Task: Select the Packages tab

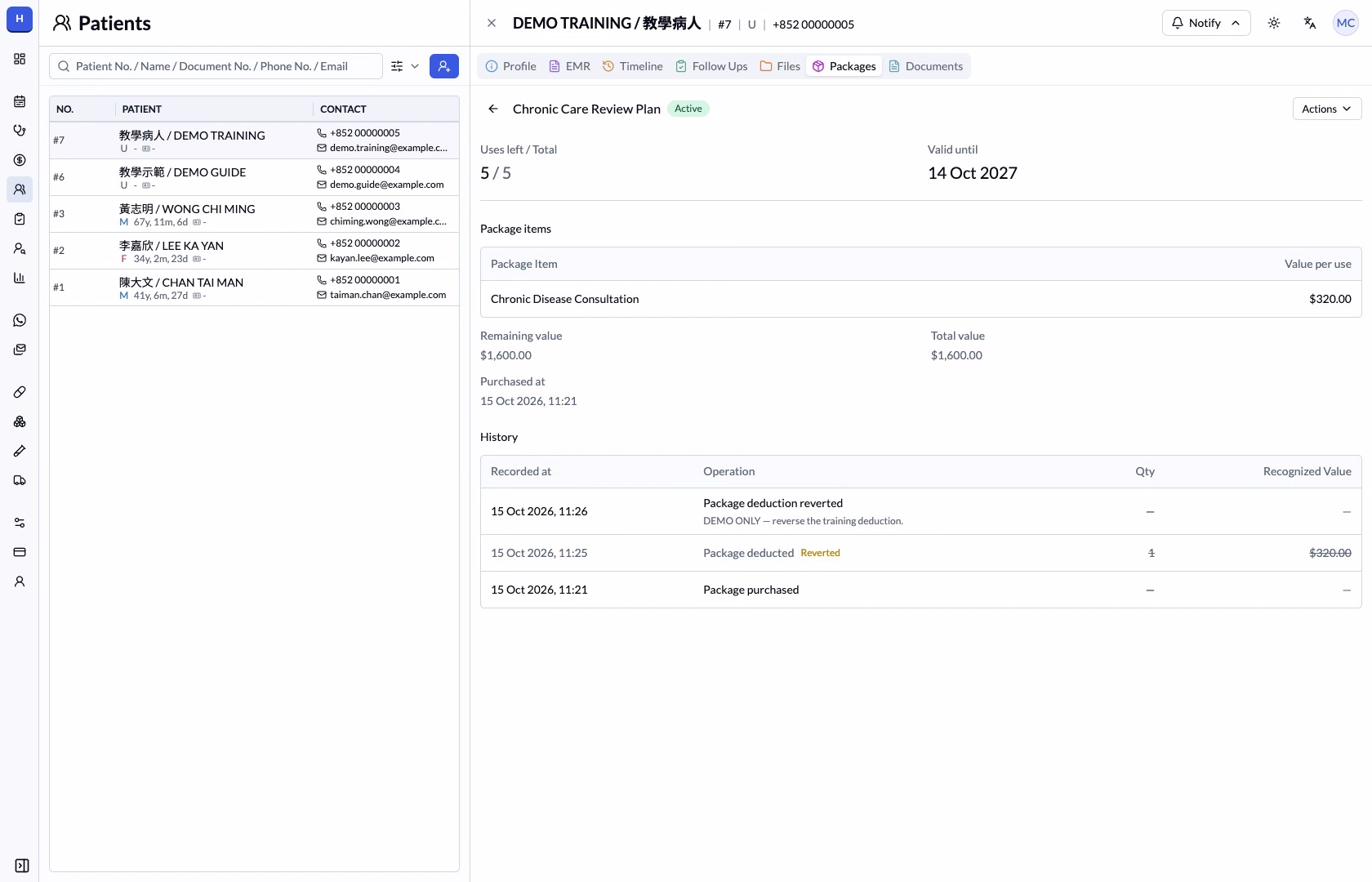Action: [x=844, y=66]
